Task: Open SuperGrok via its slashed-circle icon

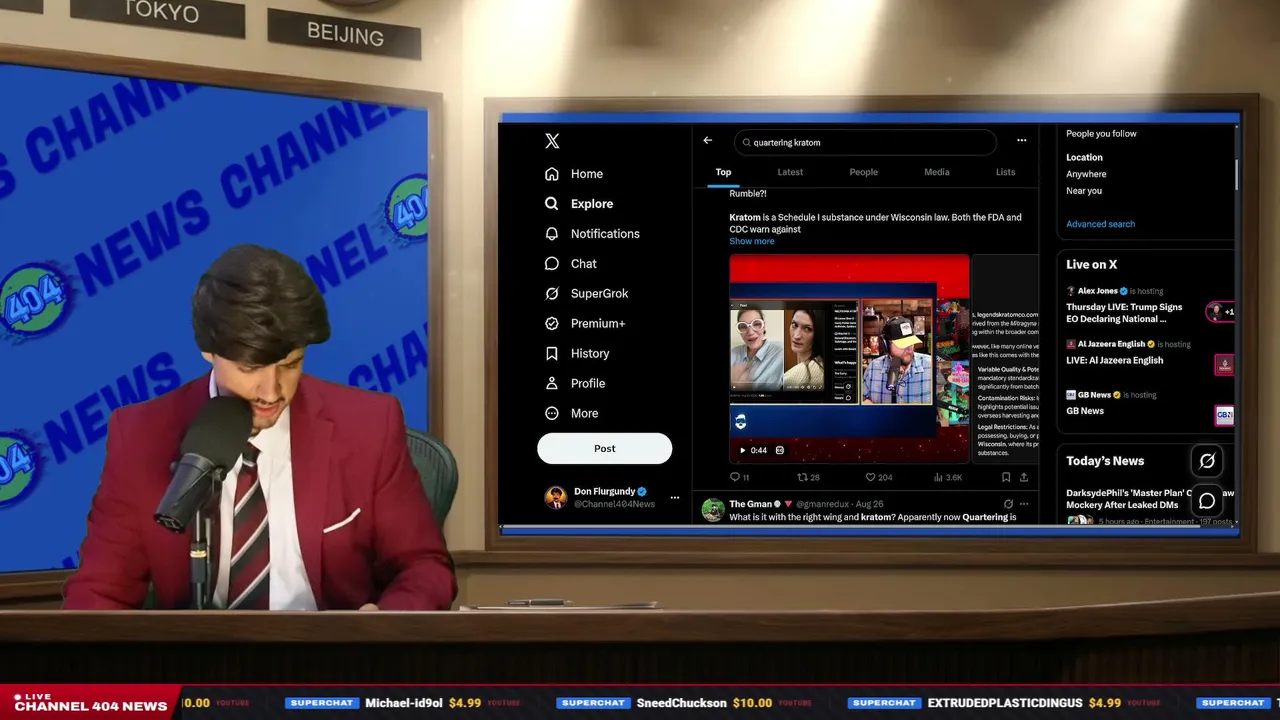Action: [x=551, y=294]
